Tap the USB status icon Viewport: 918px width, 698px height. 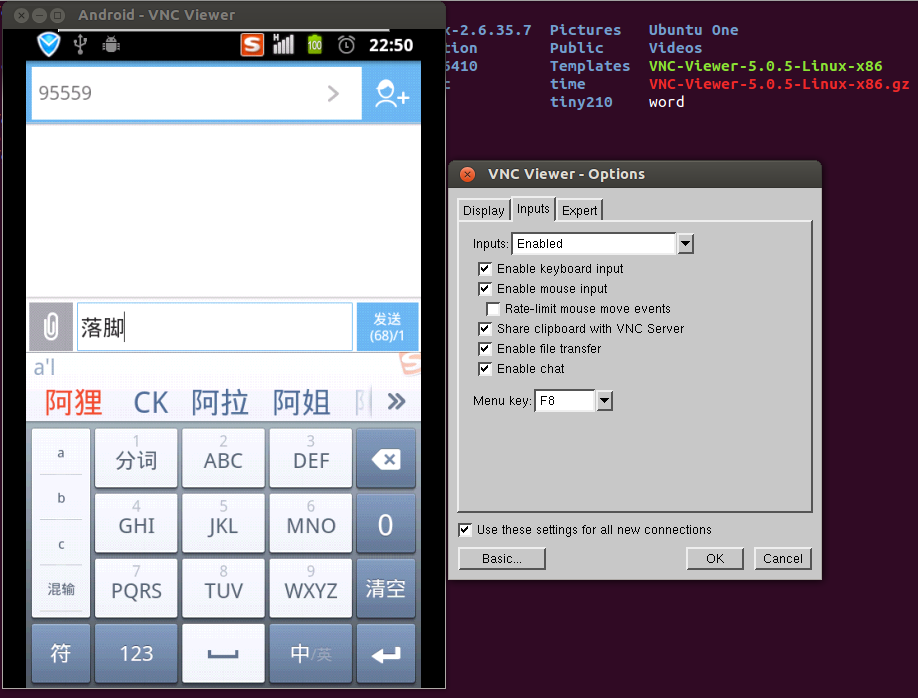tap(80, 45)
